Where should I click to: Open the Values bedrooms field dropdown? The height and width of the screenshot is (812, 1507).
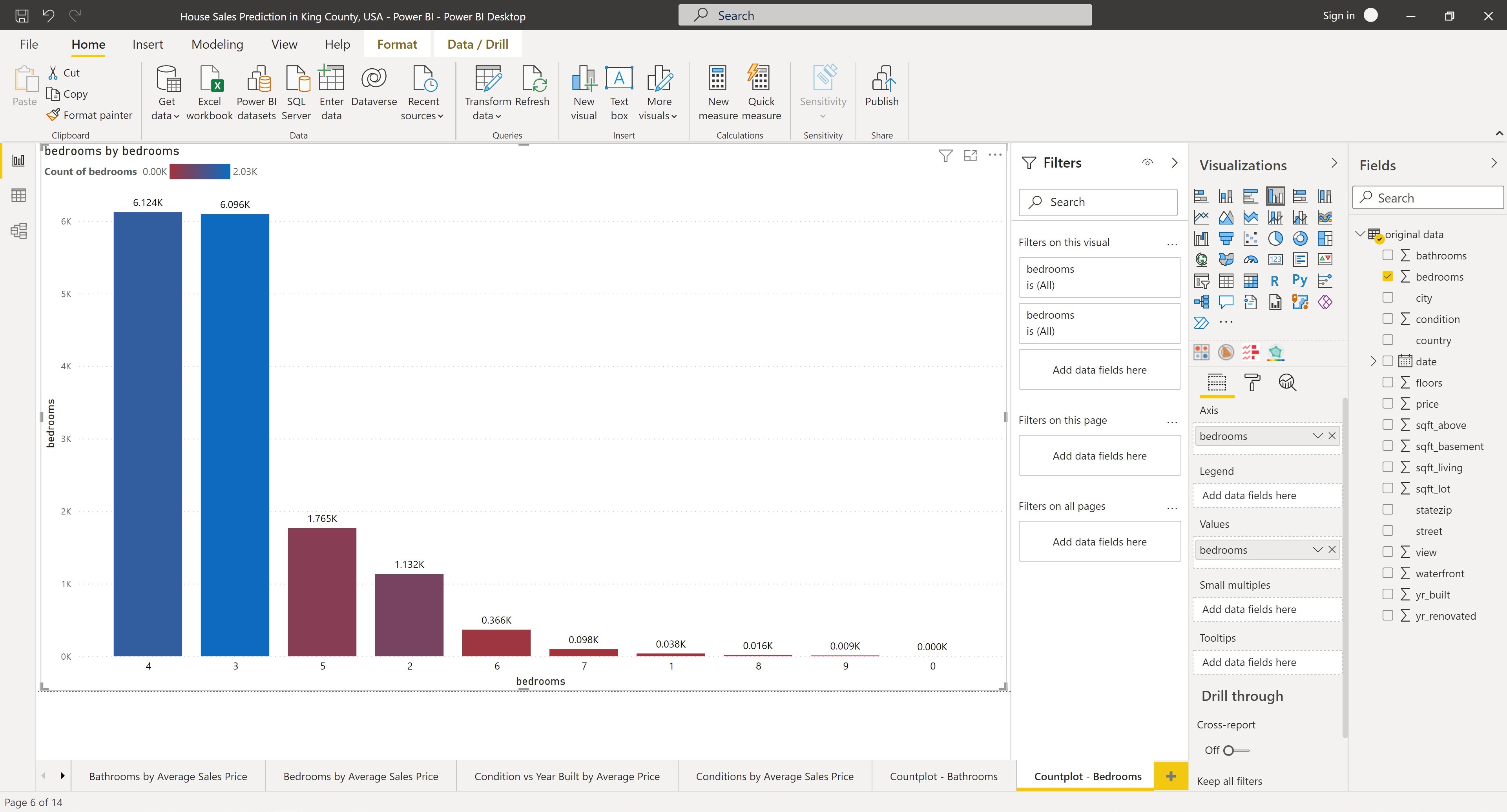tap(1317, 549)
